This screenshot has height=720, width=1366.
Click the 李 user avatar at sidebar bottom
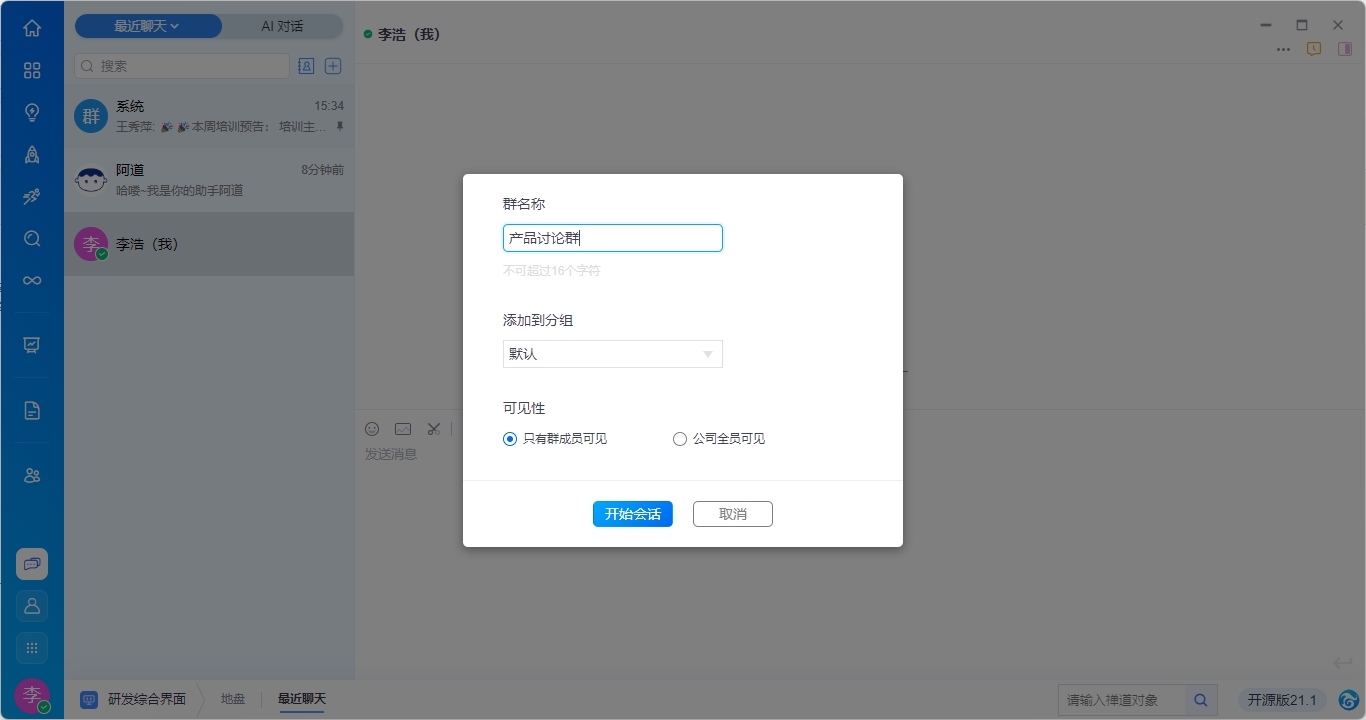32,695
